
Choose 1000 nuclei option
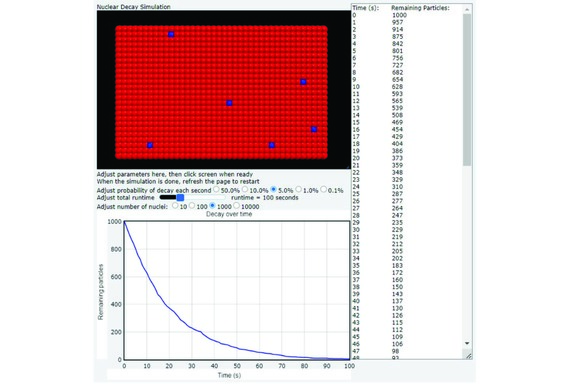[212, 206]
